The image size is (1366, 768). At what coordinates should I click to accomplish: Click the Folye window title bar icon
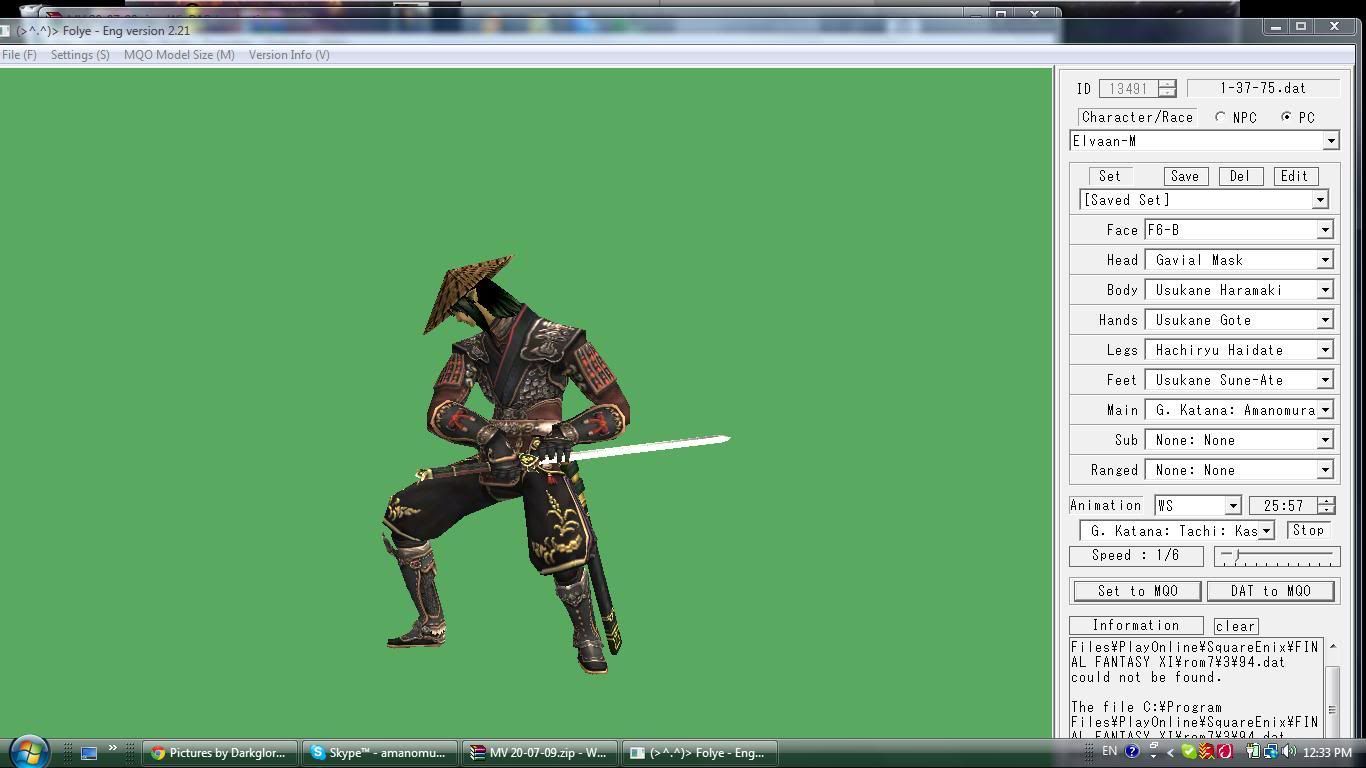click(5, 31)
